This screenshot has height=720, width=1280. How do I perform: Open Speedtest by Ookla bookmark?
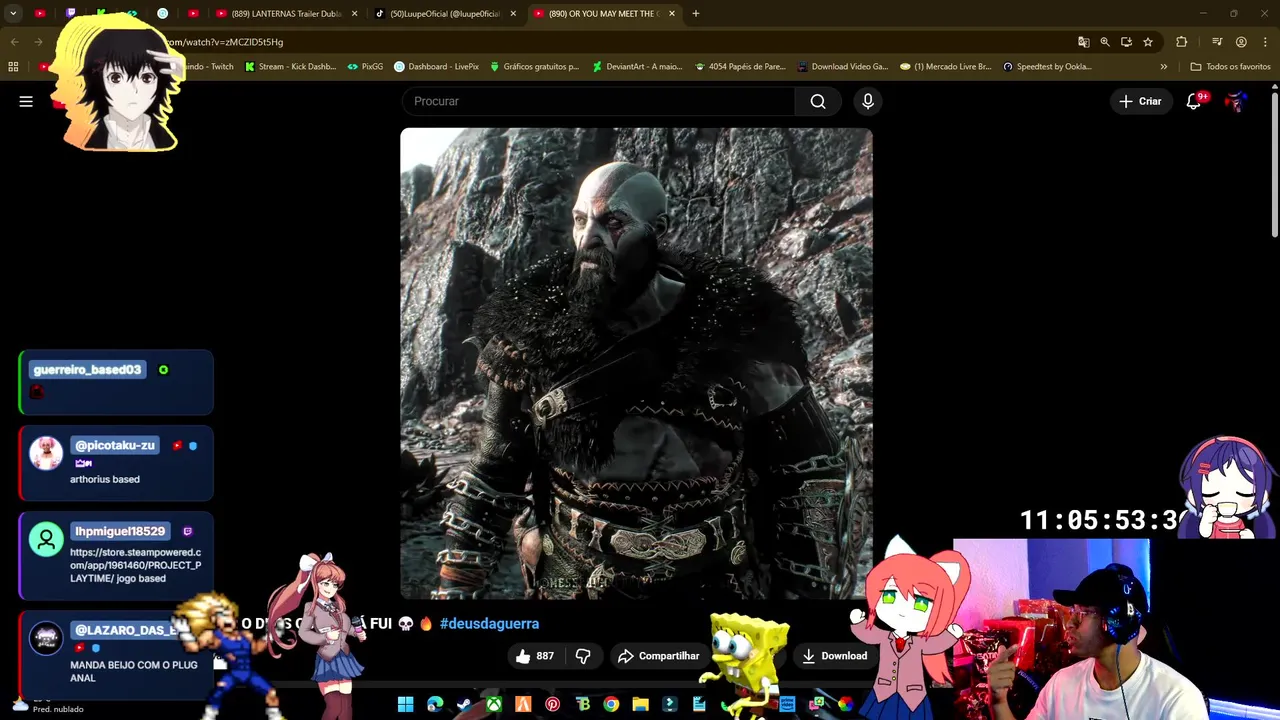tap(1047, 67)
